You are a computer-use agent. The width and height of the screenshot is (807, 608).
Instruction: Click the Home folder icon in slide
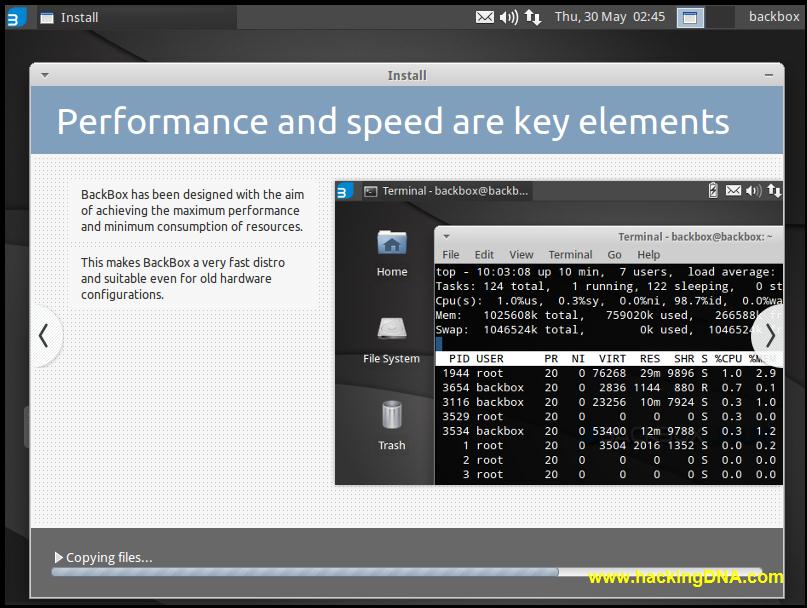(x=392, y=243)
